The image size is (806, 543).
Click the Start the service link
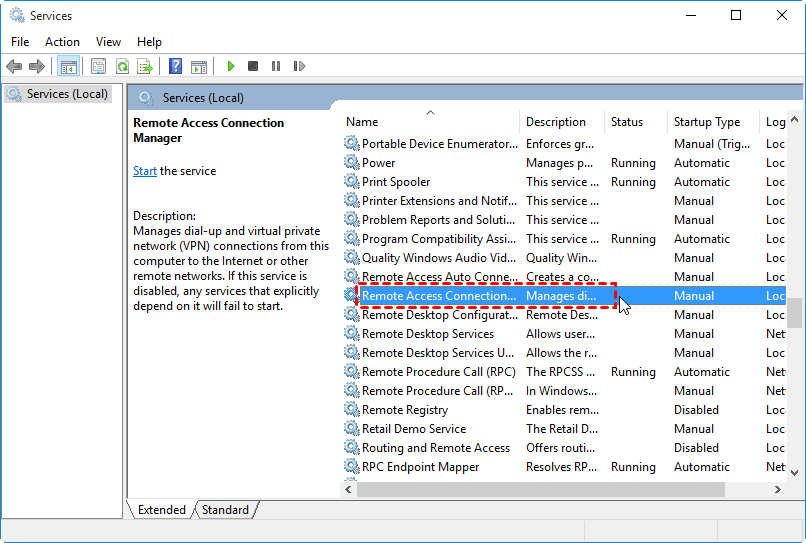144,171
